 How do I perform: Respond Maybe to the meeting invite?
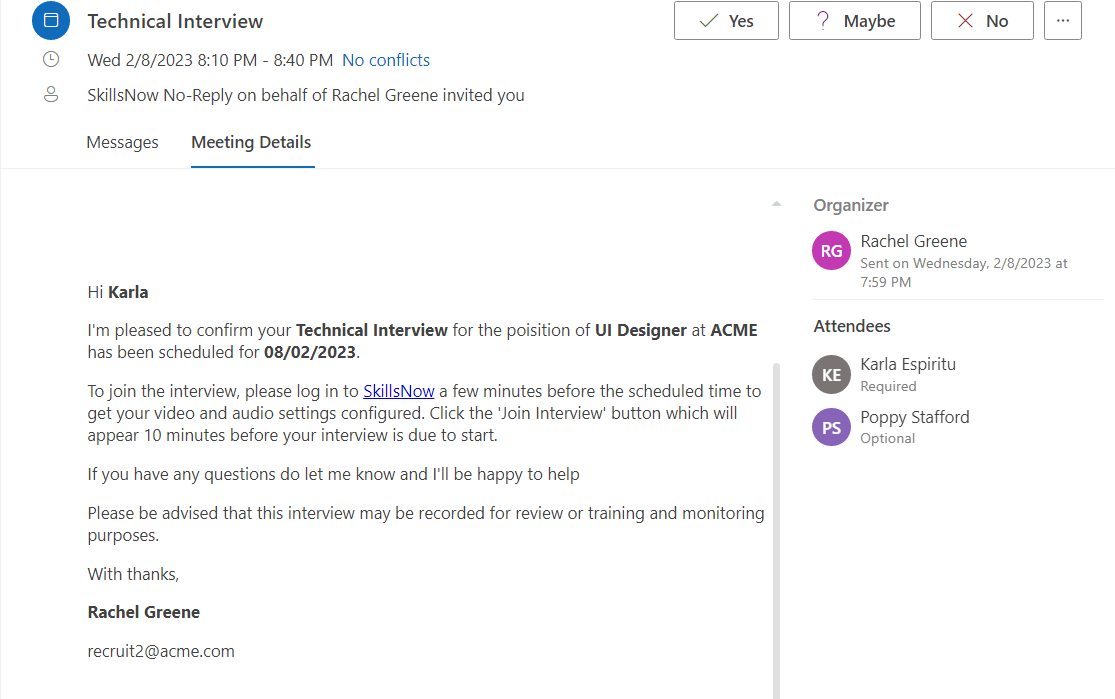tap(854, 21)
